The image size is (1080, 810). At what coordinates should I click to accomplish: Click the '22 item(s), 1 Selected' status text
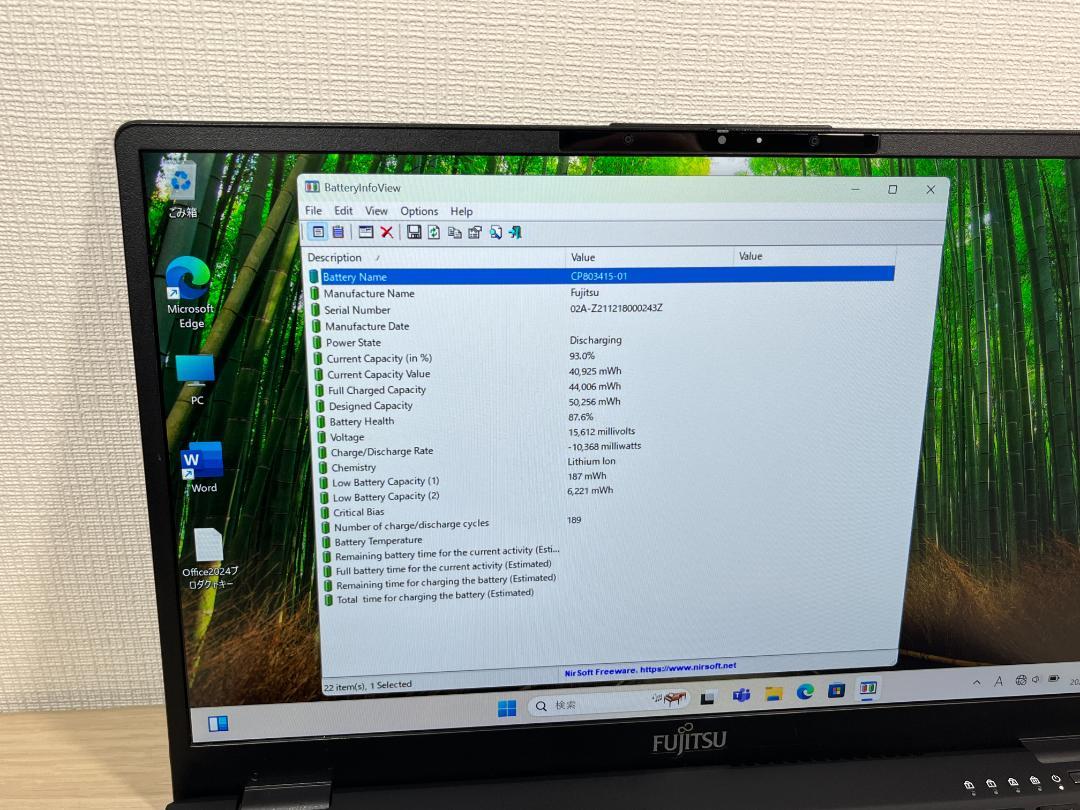point(368,685)
